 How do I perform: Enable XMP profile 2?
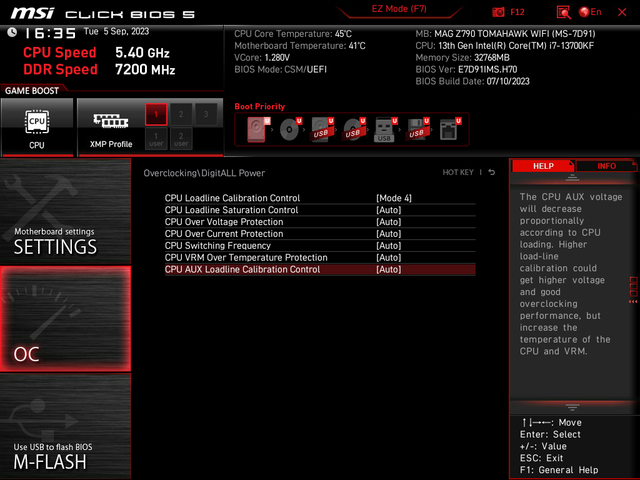tap(181, 114)
